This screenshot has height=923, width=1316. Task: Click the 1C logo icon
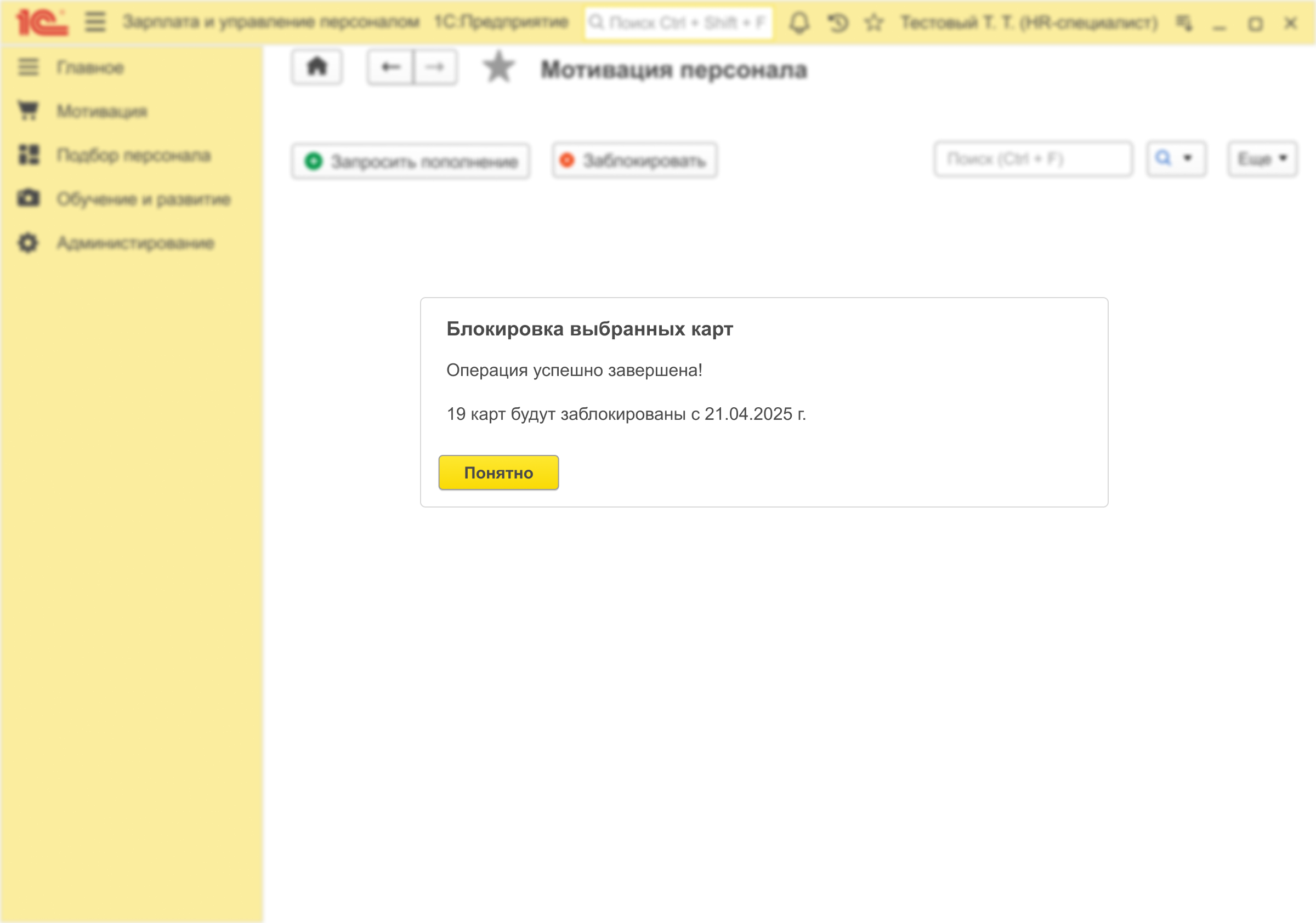(x=41, y=23)
